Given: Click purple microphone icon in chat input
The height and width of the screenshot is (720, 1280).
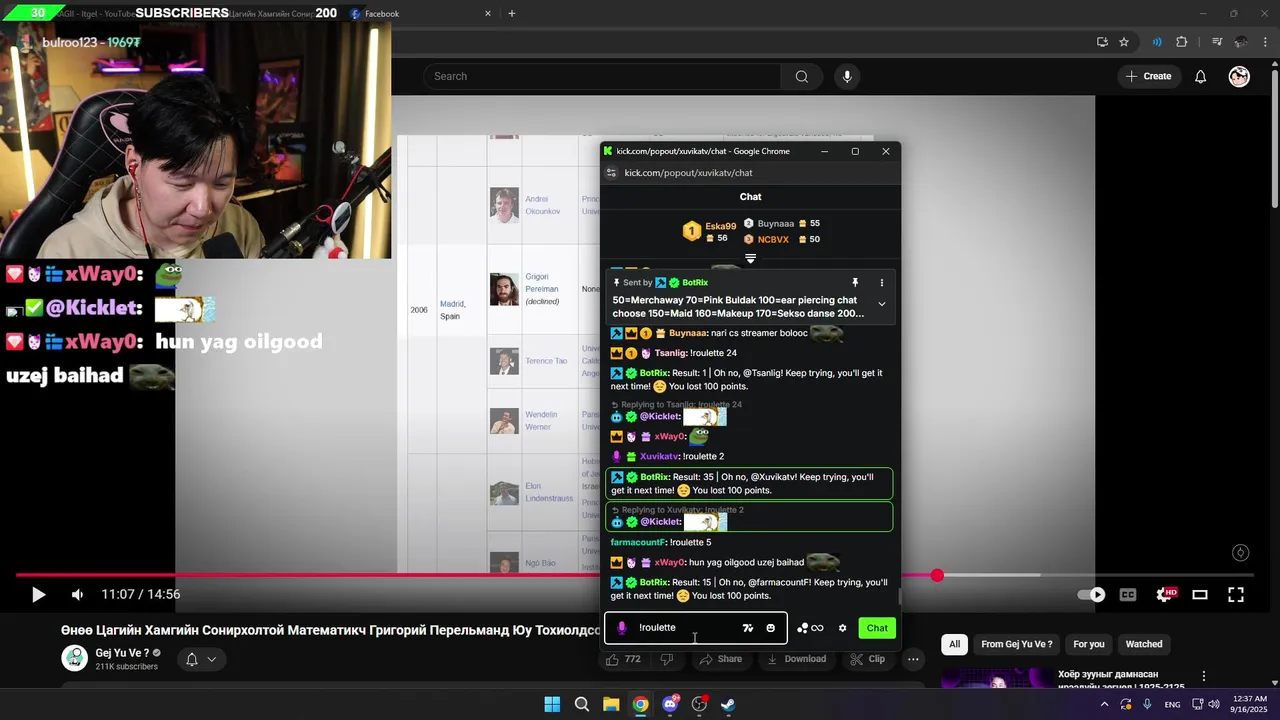Looking at the screenshot, I should click(621, 628).
